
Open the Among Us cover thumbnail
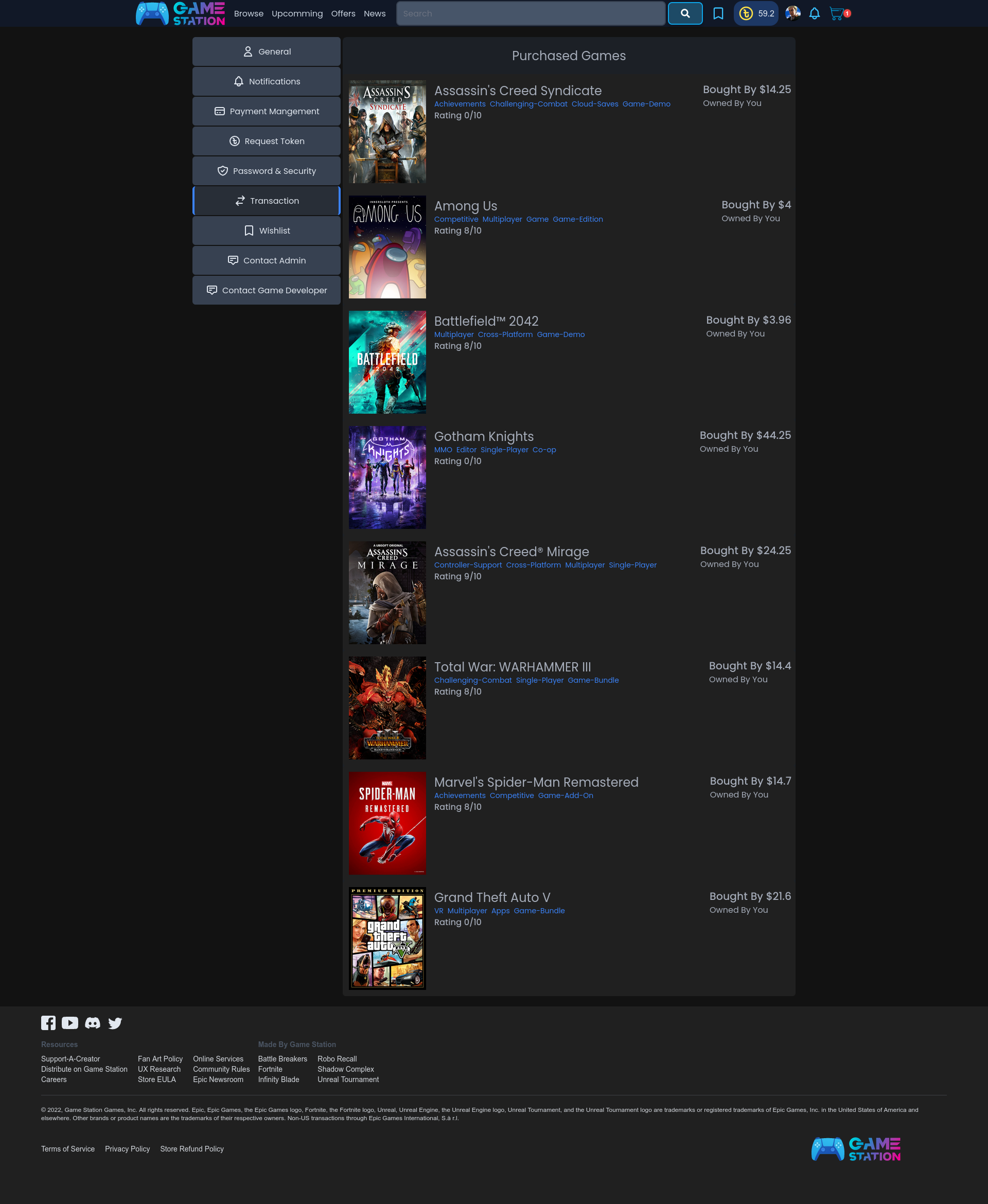(x=387, y=247)
